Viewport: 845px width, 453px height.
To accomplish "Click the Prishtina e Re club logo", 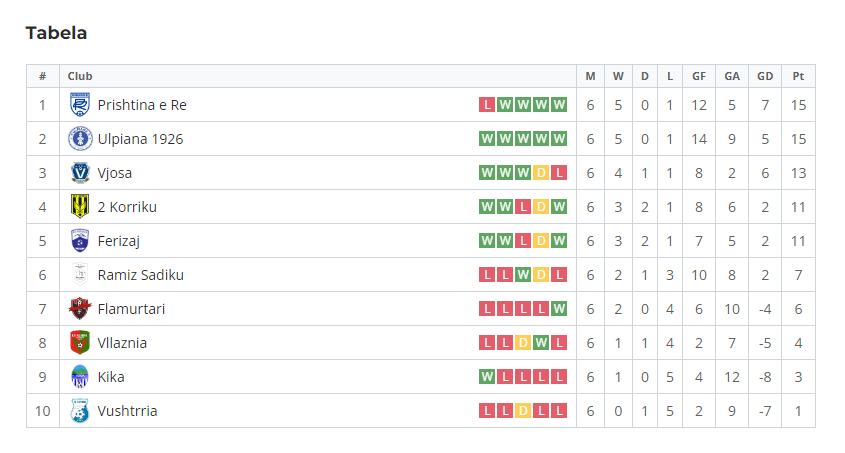I will [80, 105].
